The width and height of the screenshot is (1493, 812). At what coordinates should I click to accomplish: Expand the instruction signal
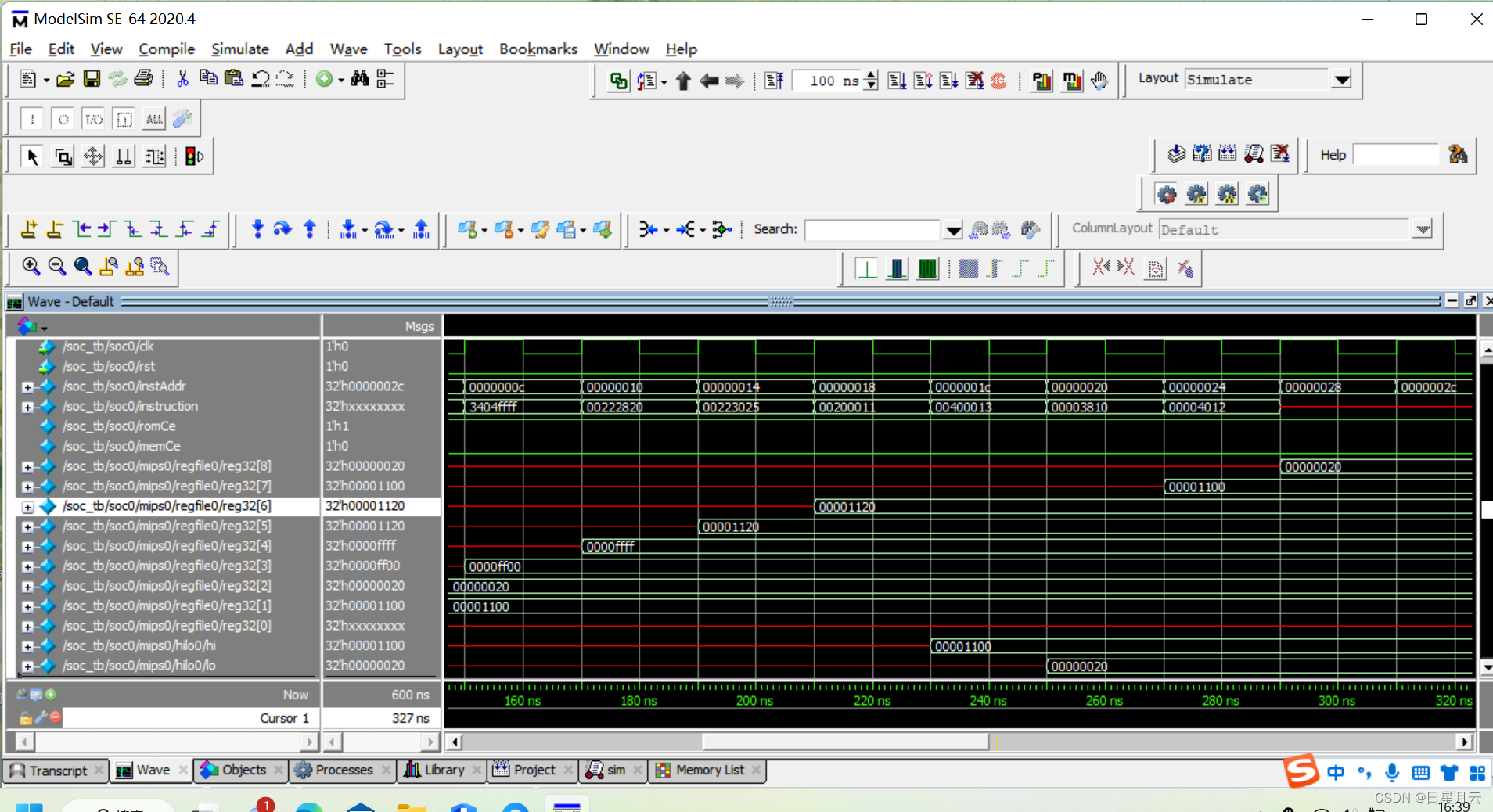(x=27, y=407)
